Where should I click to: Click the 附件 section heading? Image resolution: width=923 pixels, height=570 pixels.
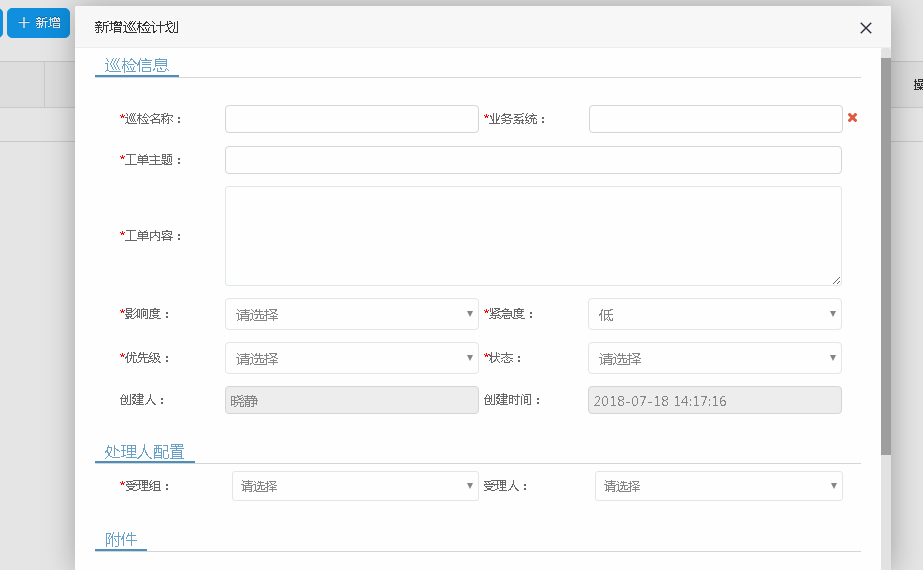click(x=121, y=540)
